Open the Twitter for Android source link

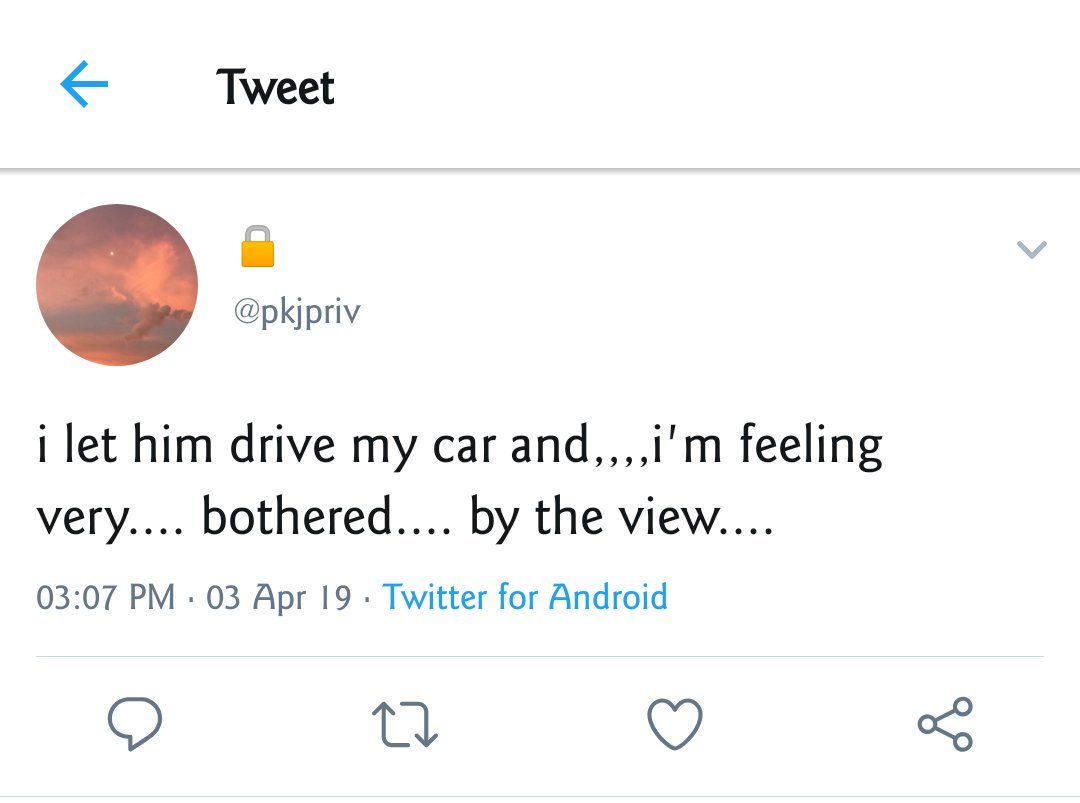pos(525,596)
